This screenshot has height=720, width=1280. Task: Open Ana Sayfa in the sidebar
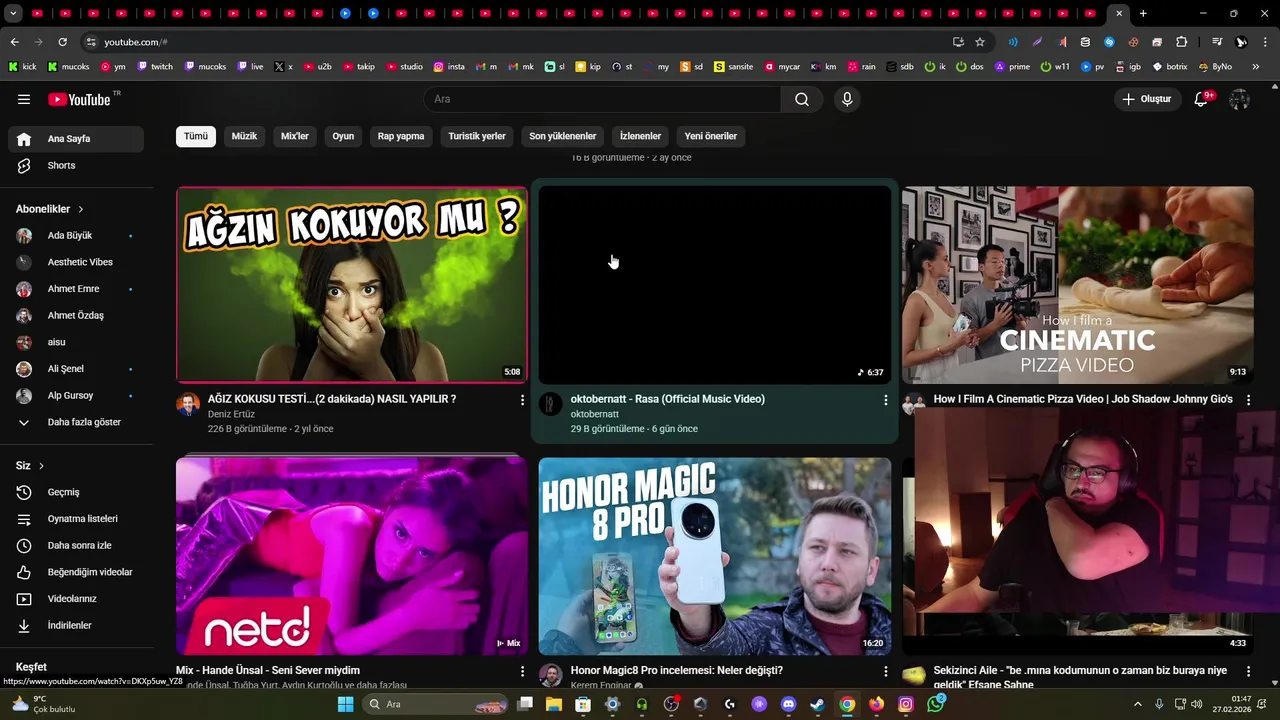76,139
